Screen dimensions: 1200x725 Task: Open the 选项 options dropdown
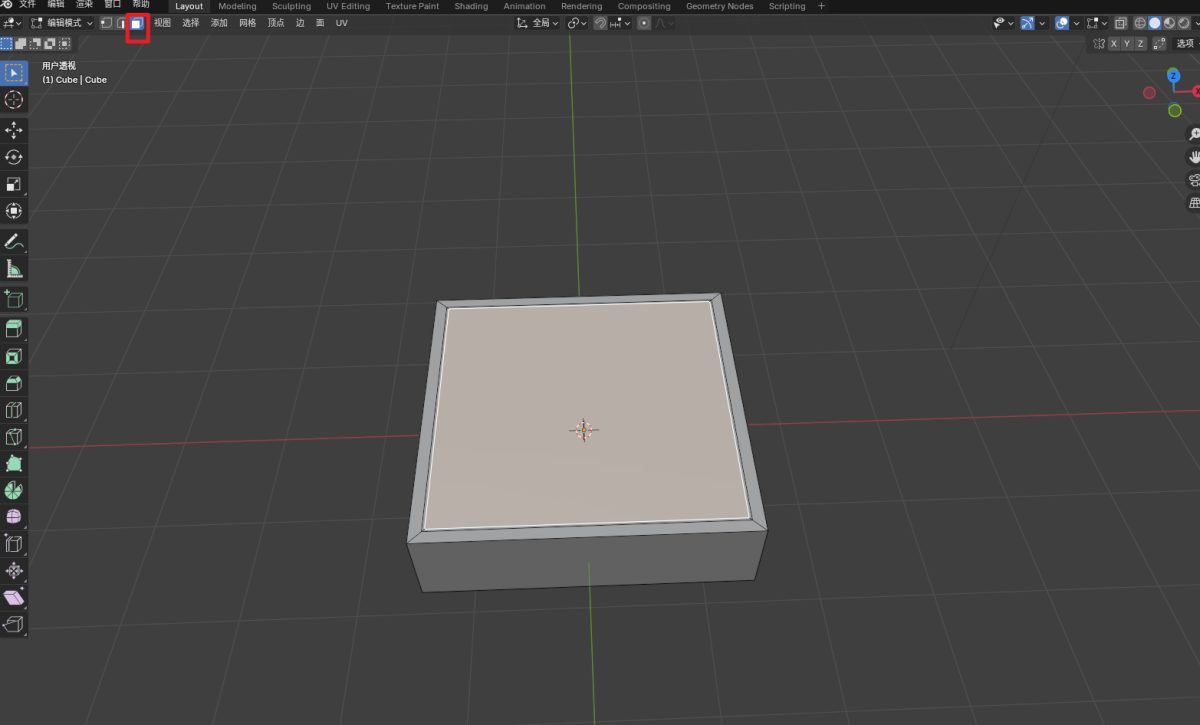click(x=1186, y=44)
